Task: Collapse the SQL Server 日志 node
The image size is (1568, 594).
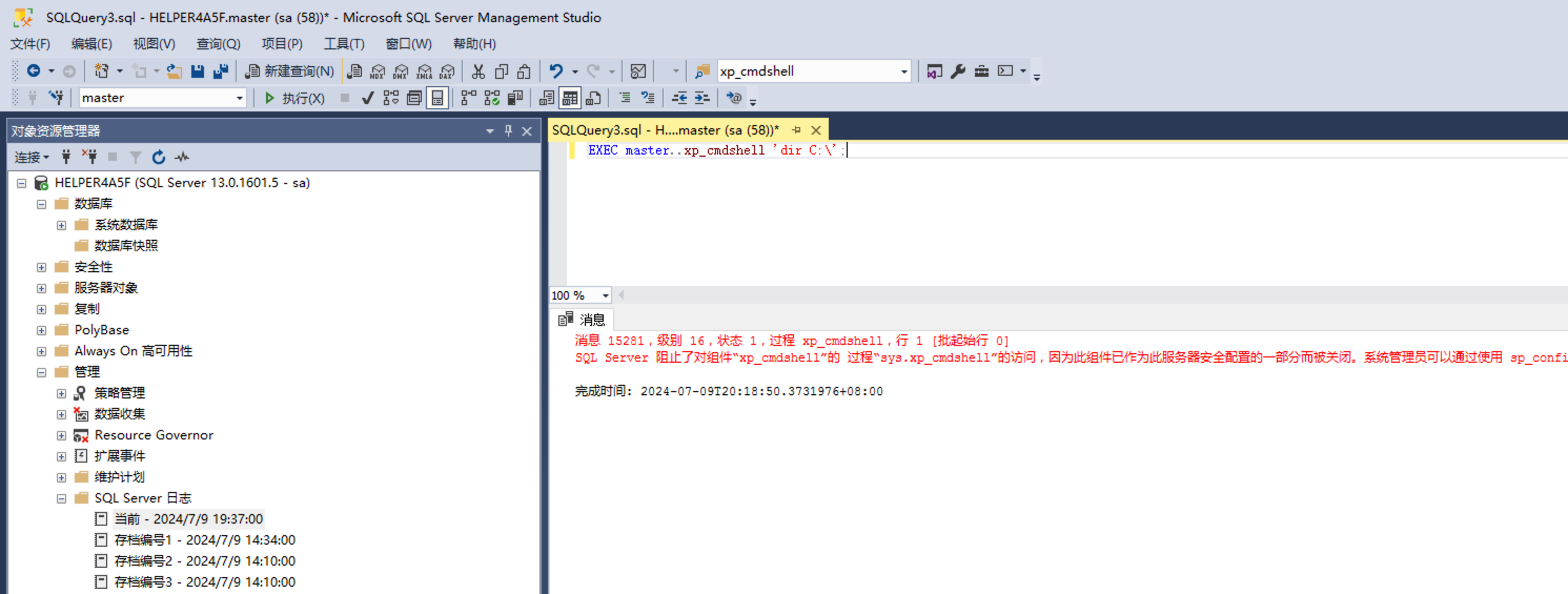Action: click(x=62, y=498)
